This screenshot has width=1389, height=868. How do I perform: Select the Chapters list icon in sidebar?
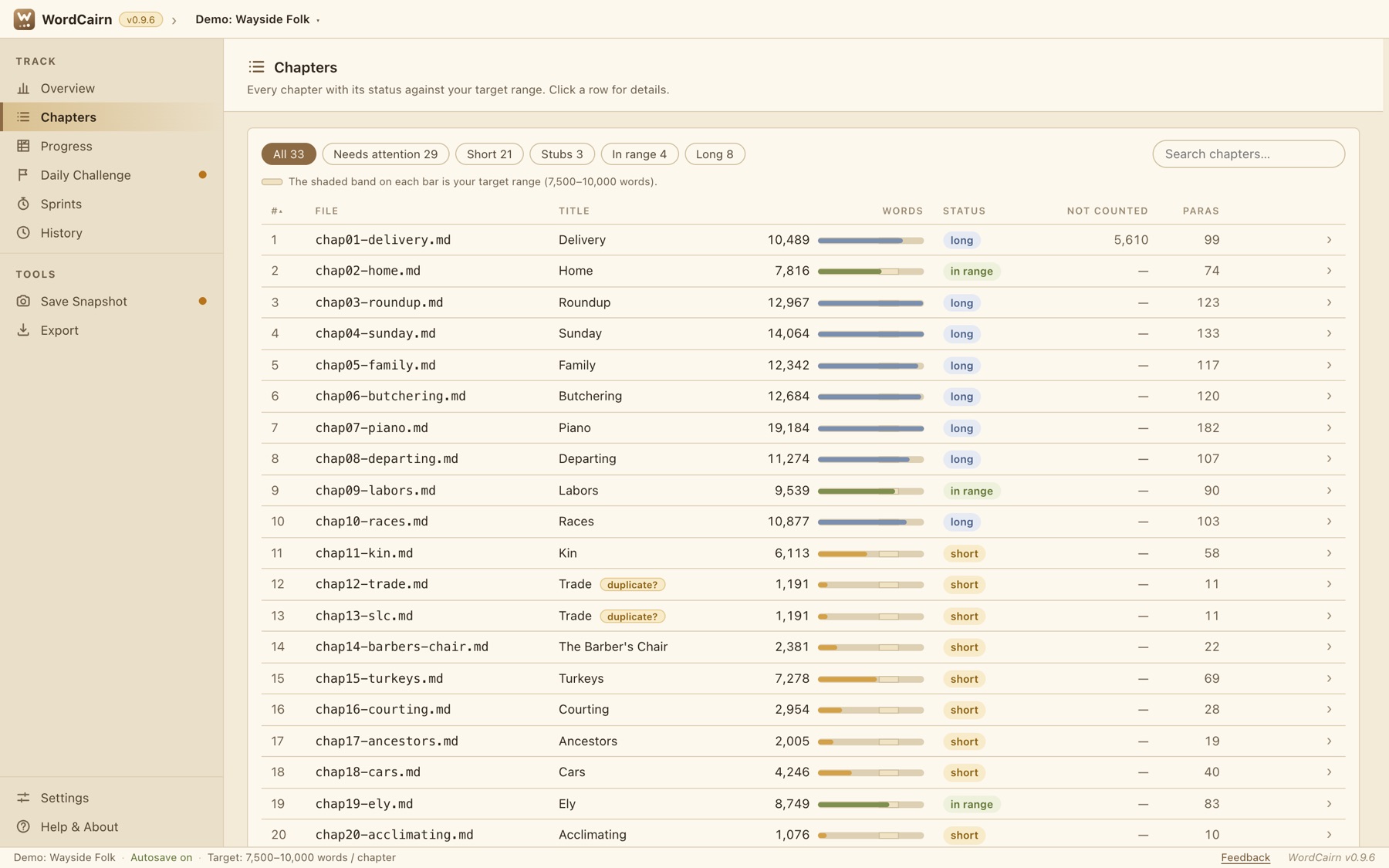click(23, 117)
